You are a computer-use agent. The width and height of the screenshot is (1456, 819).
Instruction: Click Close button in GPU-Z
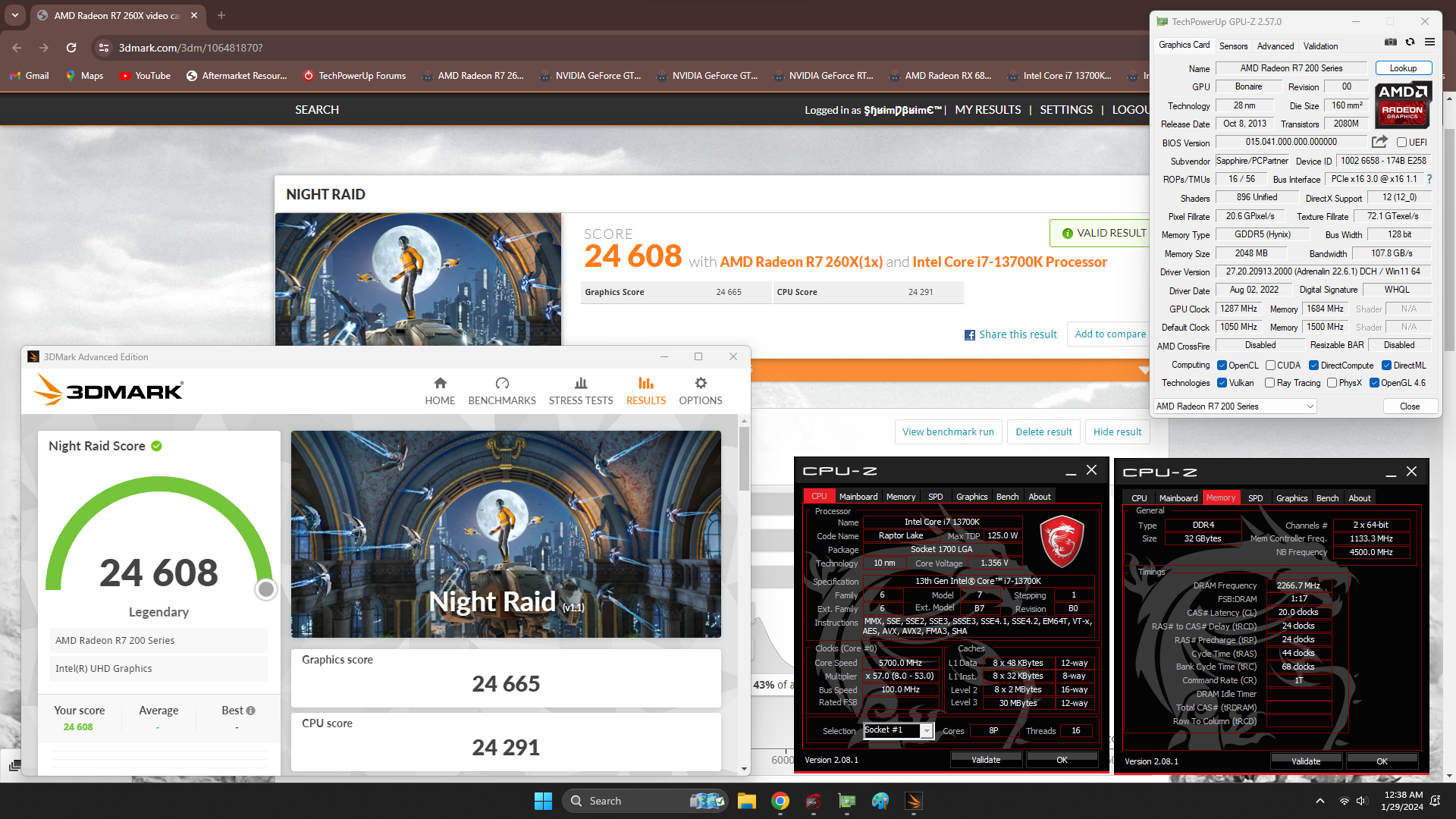pos(1410,406)
